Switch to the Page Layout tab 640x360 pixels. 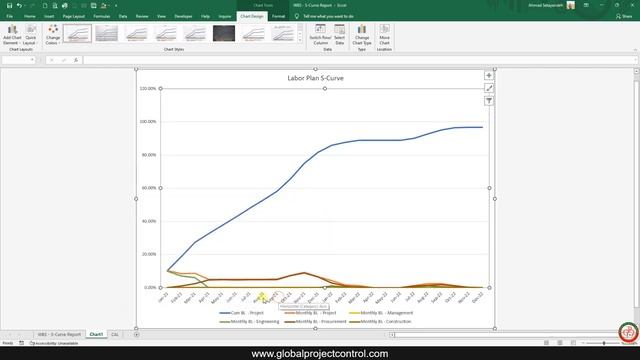pyautogui.click(x=73, y=16)
